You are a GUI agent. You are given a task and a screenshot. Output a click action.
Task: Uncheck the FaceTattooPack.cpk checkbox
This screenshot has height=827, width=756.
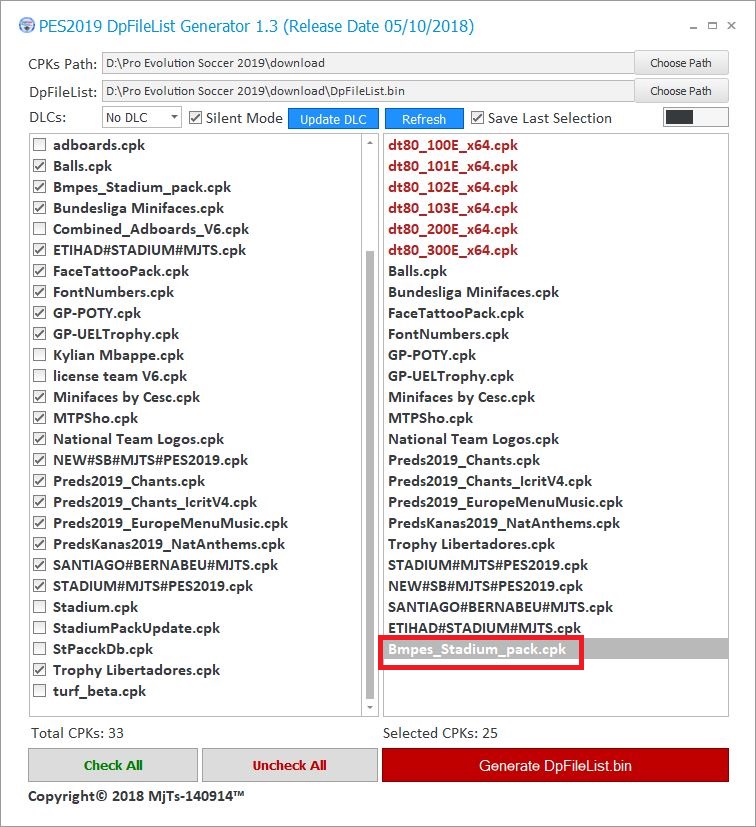point(40,271)
